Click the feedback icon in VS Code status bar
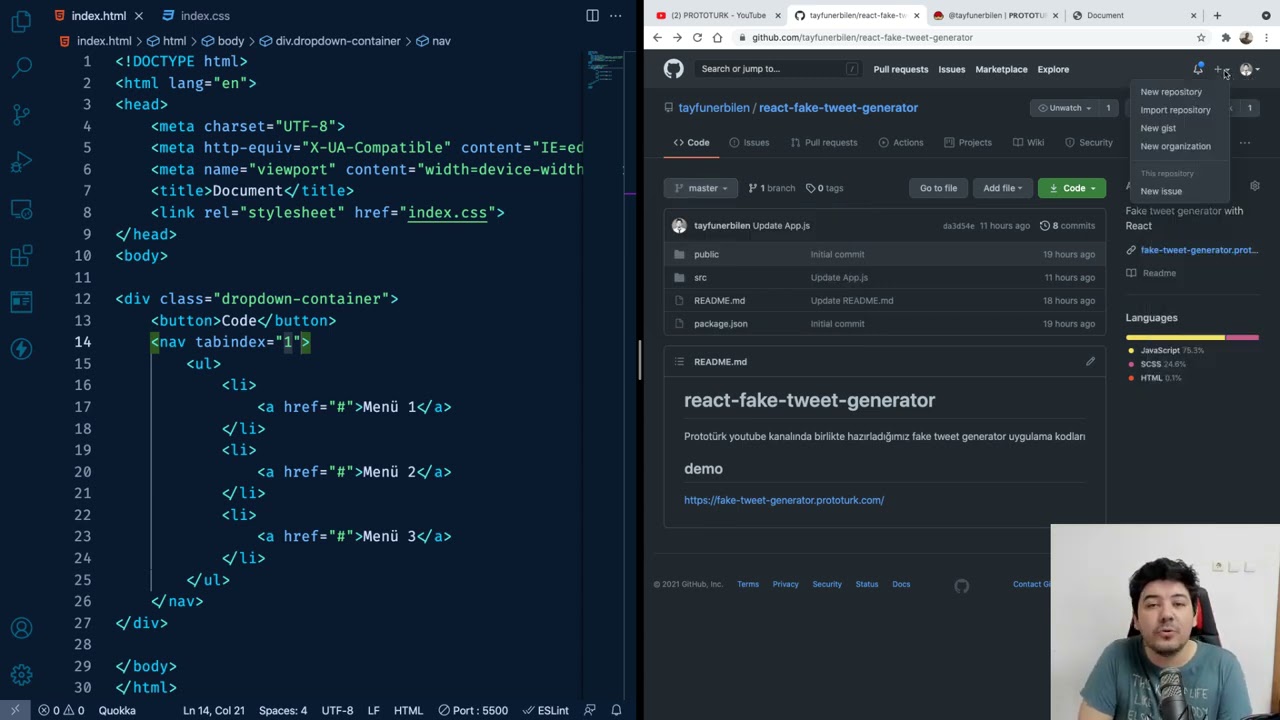Screen dimensions: 1280x720 (x=591, y=710)
